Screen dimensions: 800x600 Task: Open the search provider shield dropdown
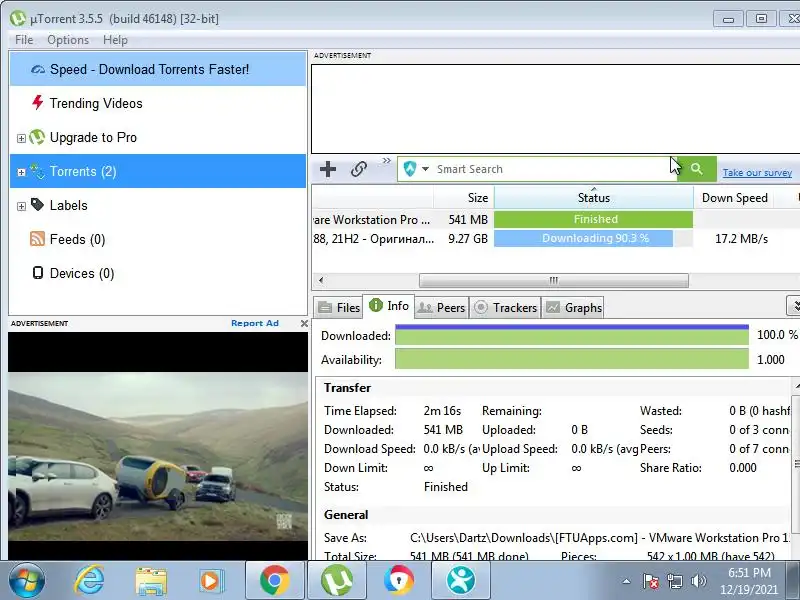[x=416, y=169]
